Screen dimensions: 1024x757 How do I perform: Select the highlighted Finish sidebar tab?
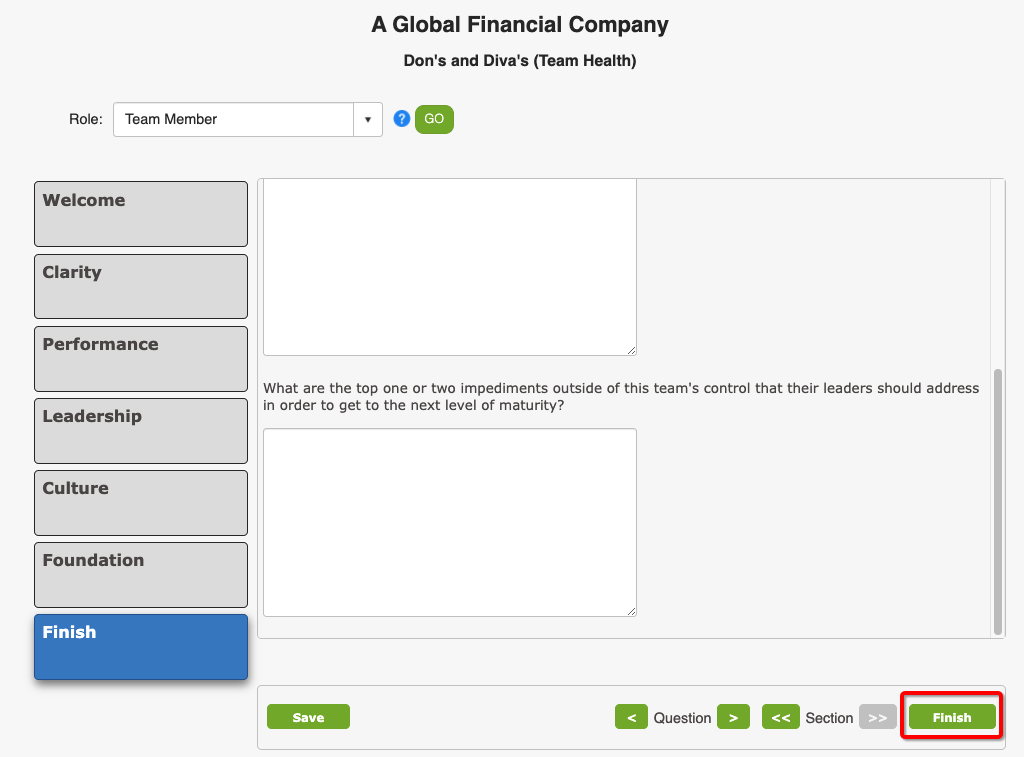(141, 647)
